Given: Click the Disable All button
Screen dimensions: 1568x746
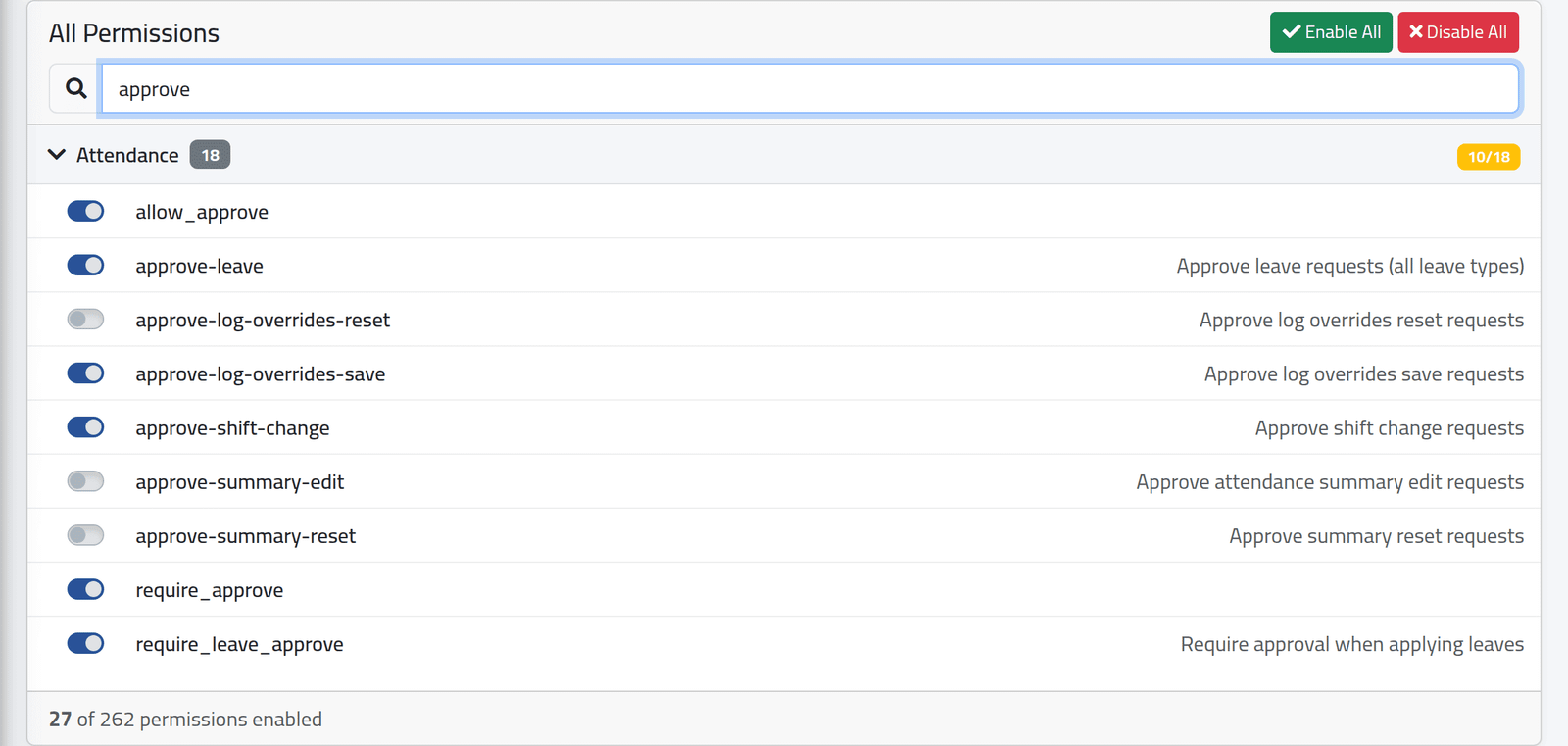Looking at the screenshot, I should click(1458, 32).
